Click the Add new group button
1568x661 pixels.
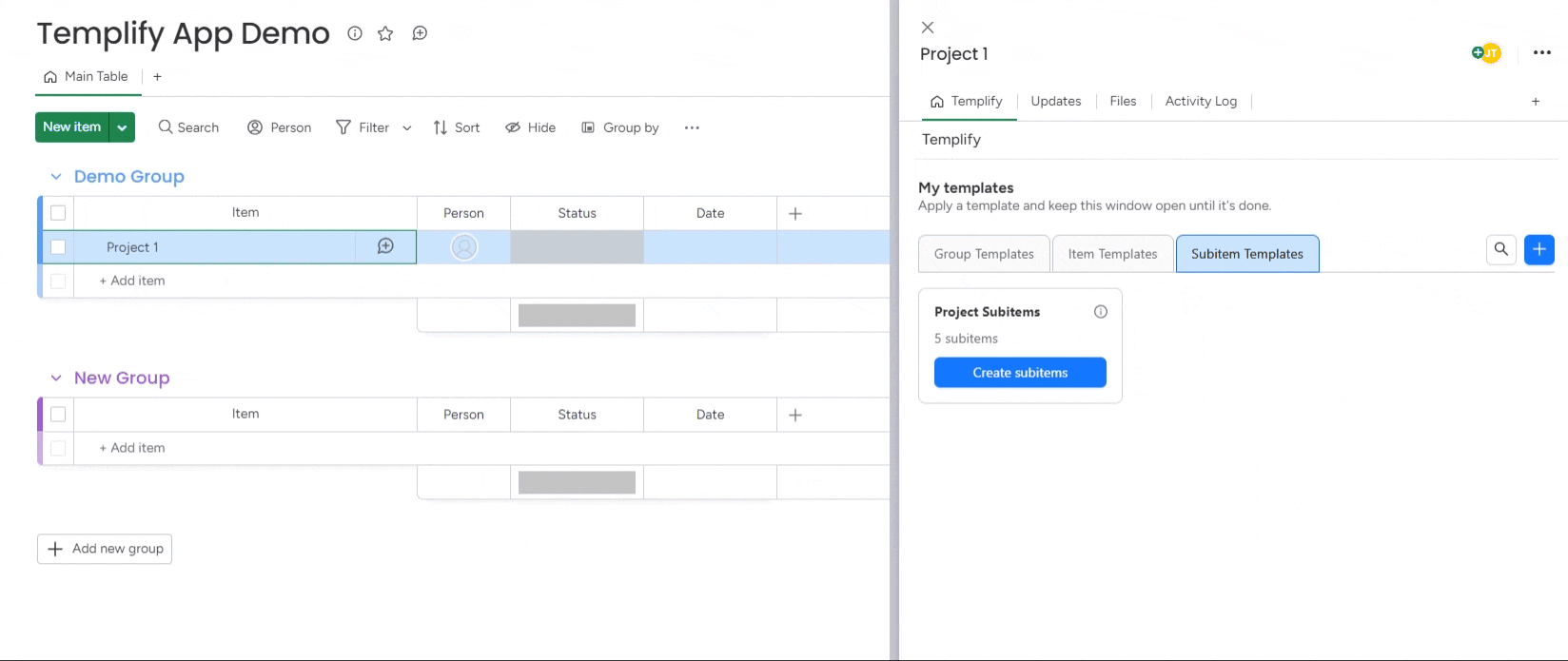[105, 549]
